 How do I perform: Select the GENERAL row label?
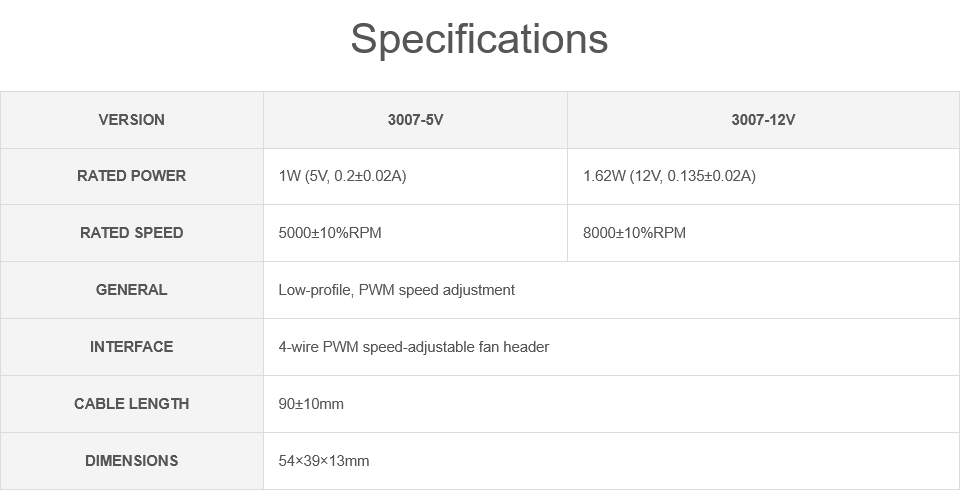[x=131, y=290]
